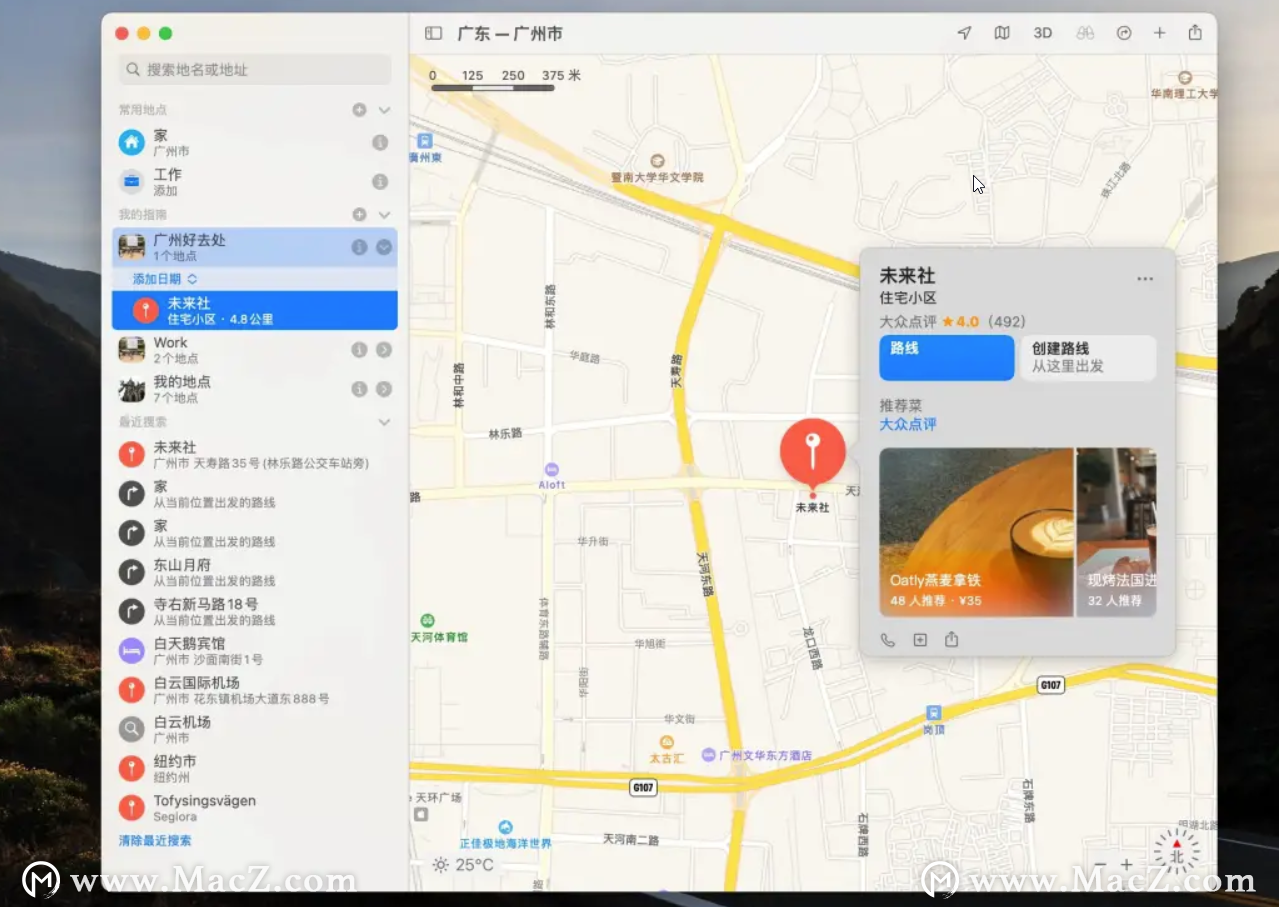Click the add to guide icon on place card

[920, 640]
